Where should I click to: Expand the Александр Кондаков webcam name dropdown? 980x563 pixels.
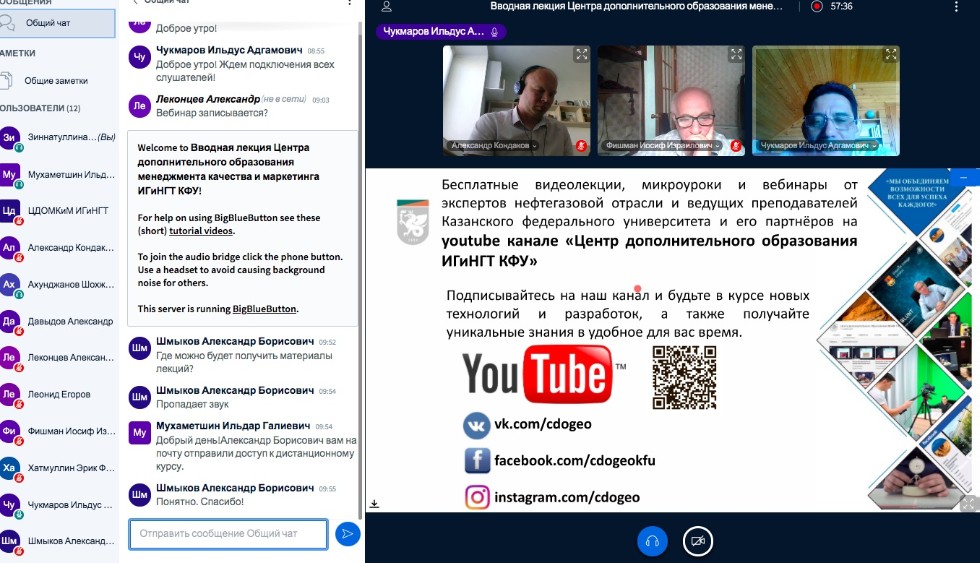(493, 145)
